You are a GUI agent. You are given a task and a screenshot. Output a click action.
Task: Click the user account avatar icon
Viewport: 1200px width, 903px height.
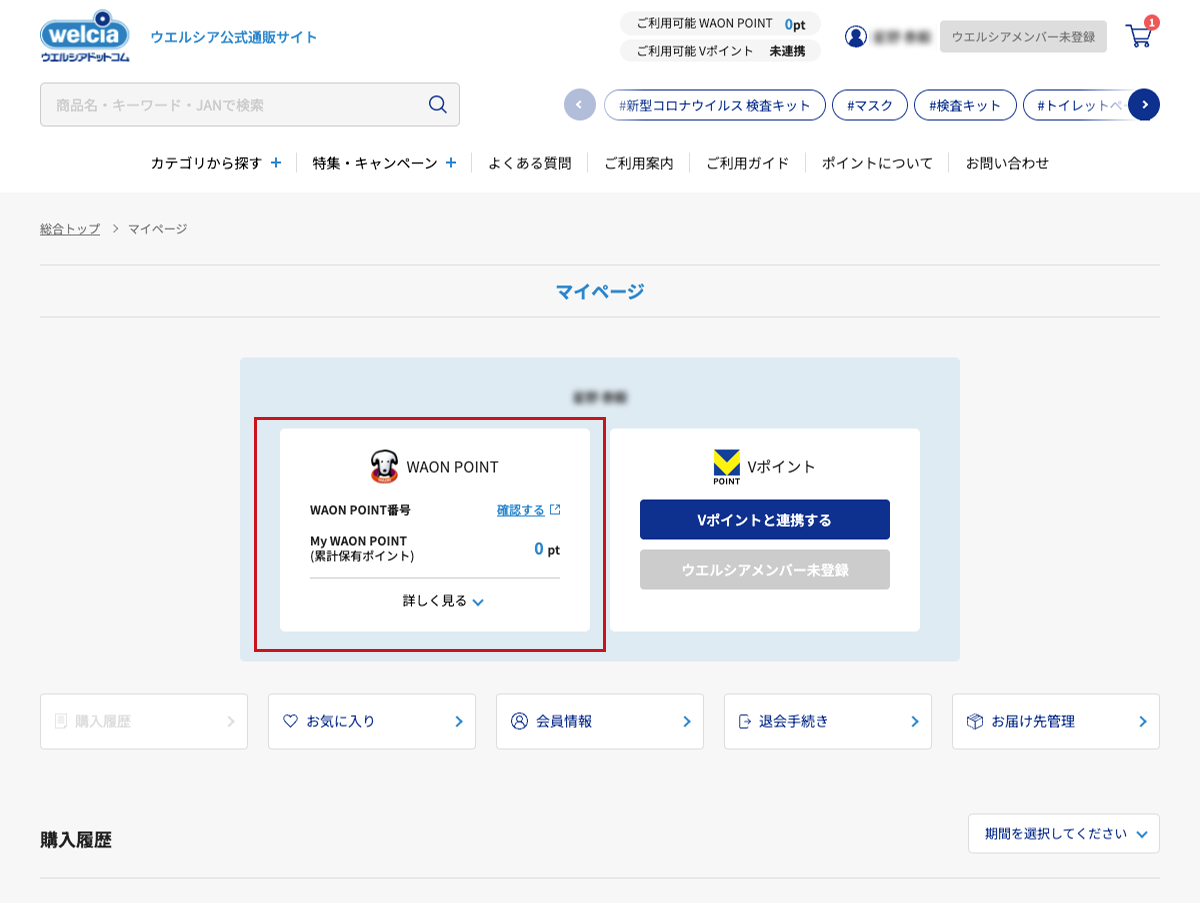coord(856,36)
